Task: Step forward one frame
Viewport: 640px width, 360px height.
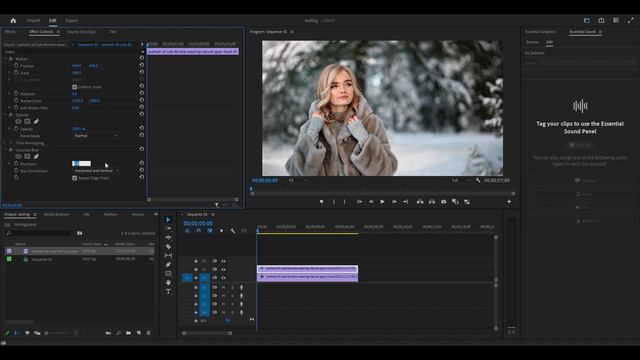Action: (394, 202)
